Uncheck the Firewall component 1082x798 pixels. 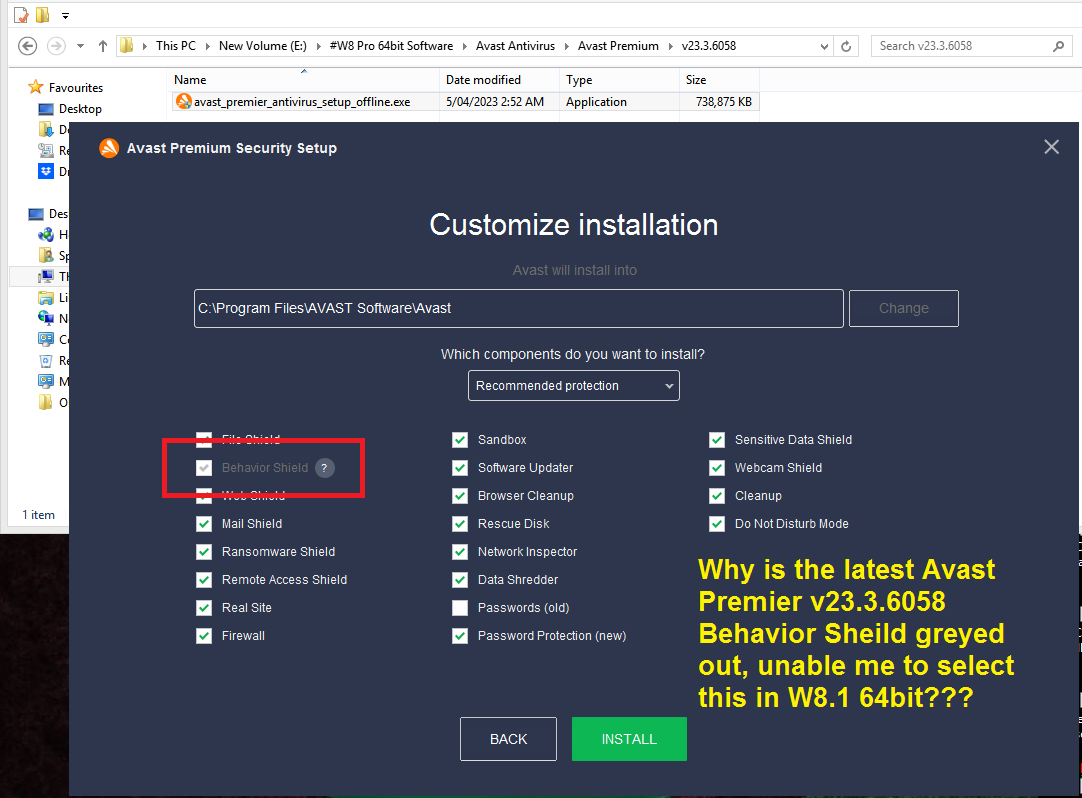[204, 636]
